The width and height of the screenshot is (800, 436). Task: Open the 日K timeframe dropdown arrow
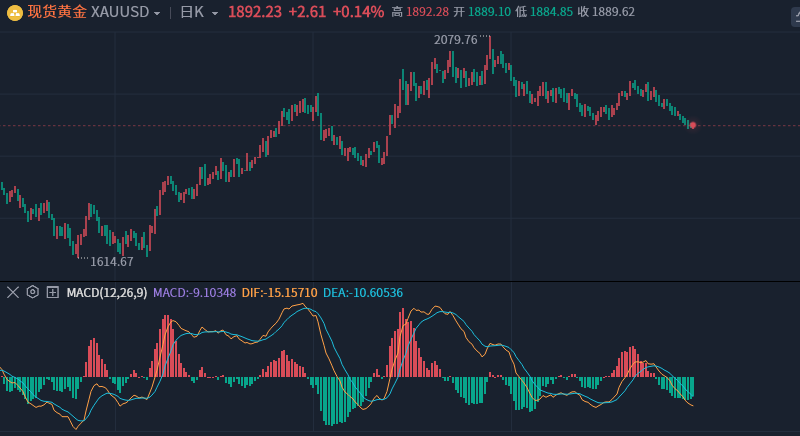click(215, 13)
